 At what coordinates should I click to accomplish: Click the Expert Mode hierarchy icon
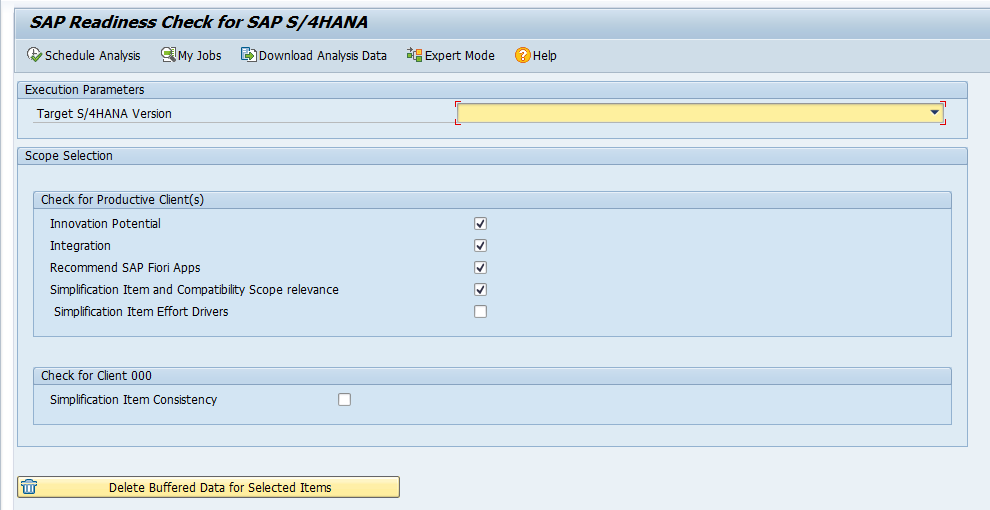414,55
